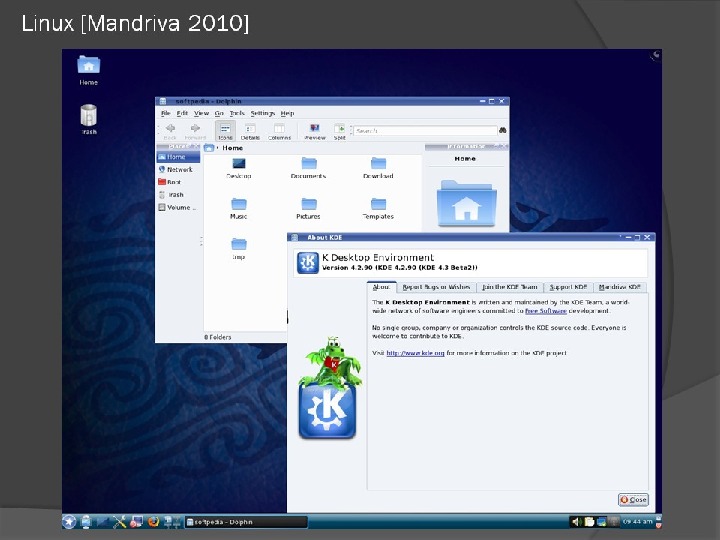Open the breadcrumb arrow before Home
Image resolution: width=720 pixels, height=540 pixels.
[218, 148]
